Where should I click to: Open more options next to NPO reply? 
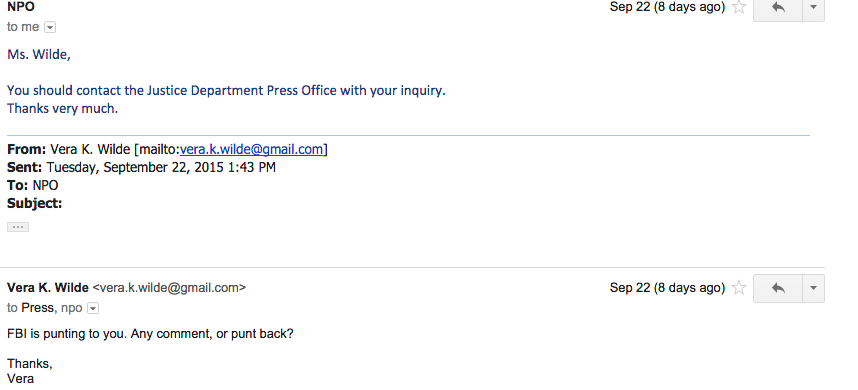click(x=813, y=8)
